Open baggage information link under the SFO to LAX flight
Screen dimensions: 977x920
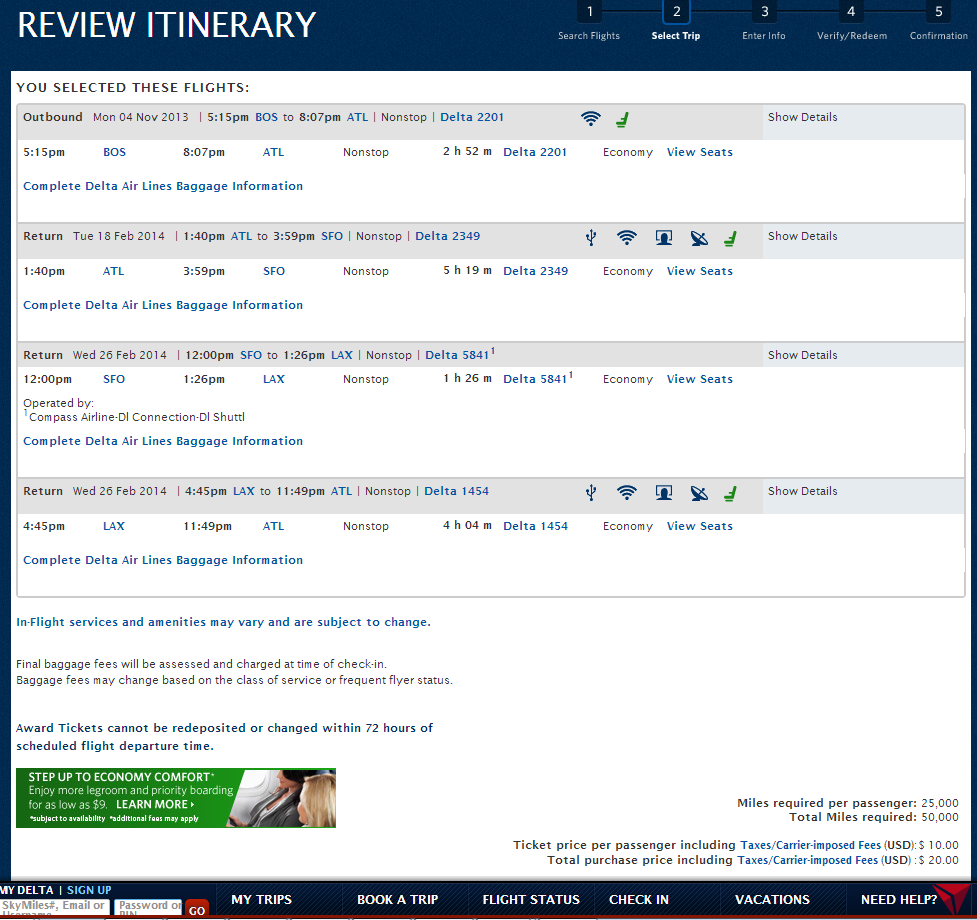point(163,441)
